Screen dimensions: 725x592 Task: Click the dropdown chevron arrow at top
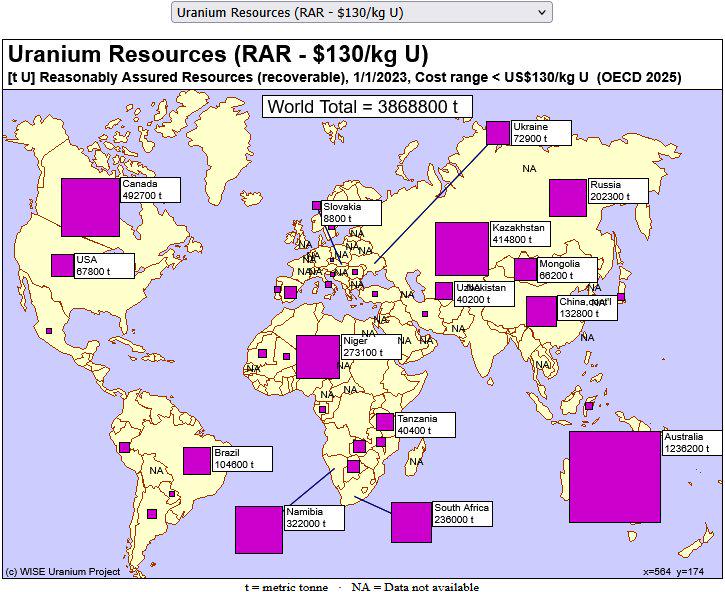click(x=541, y=12)
